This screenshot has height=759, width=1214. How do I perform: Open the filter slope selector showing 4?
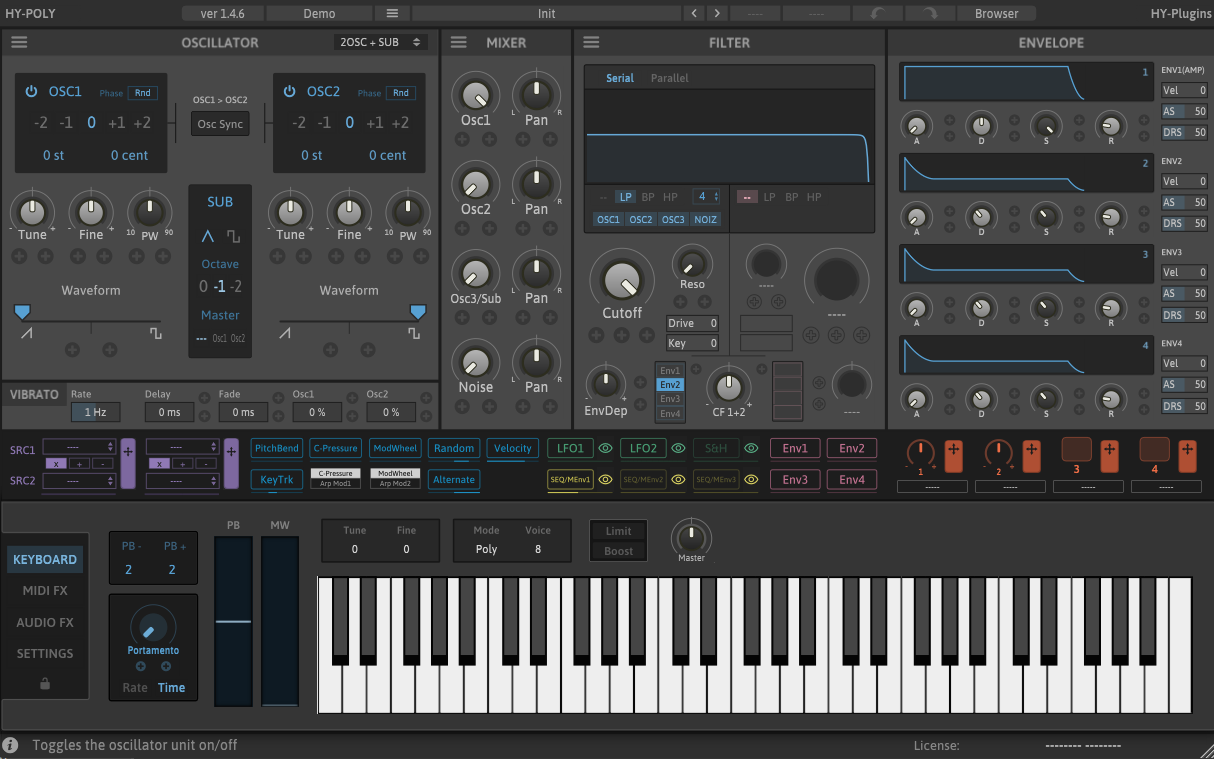click(704, 197)
